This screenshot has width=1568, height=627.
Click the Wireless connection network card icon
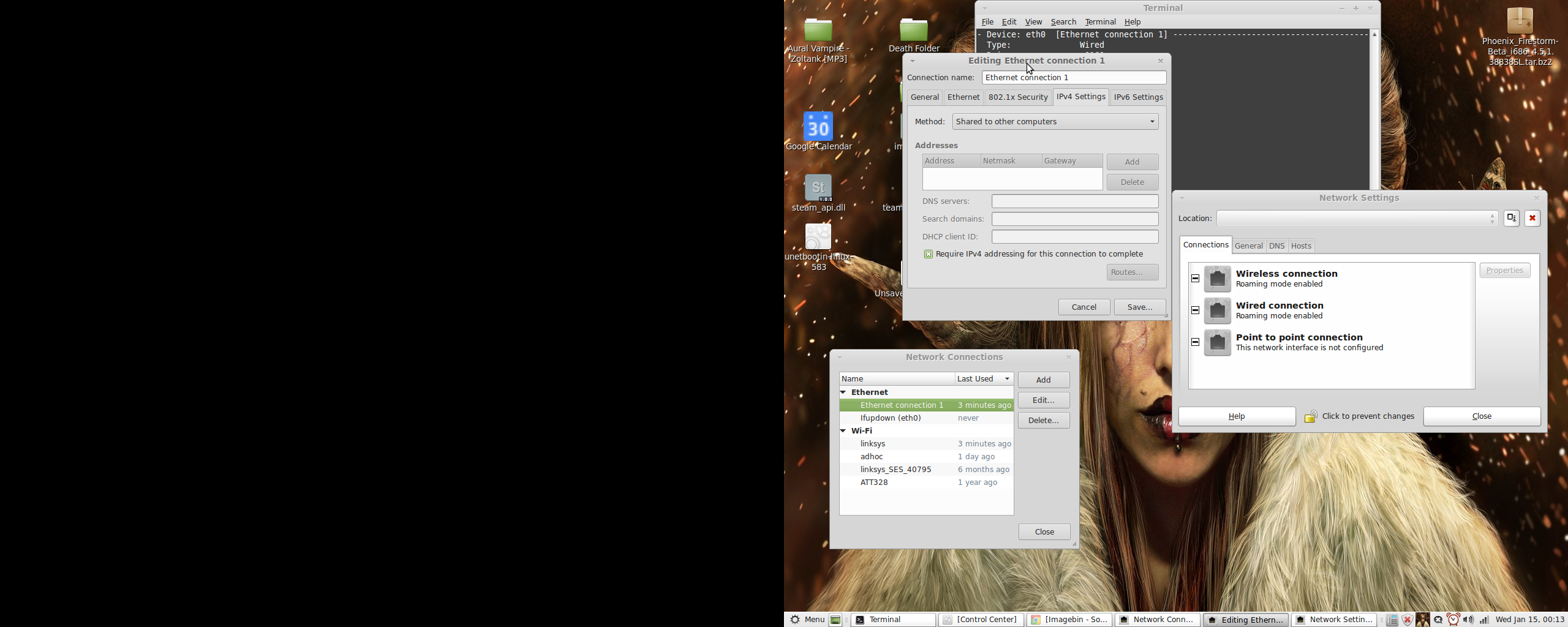coord(1217,279)
